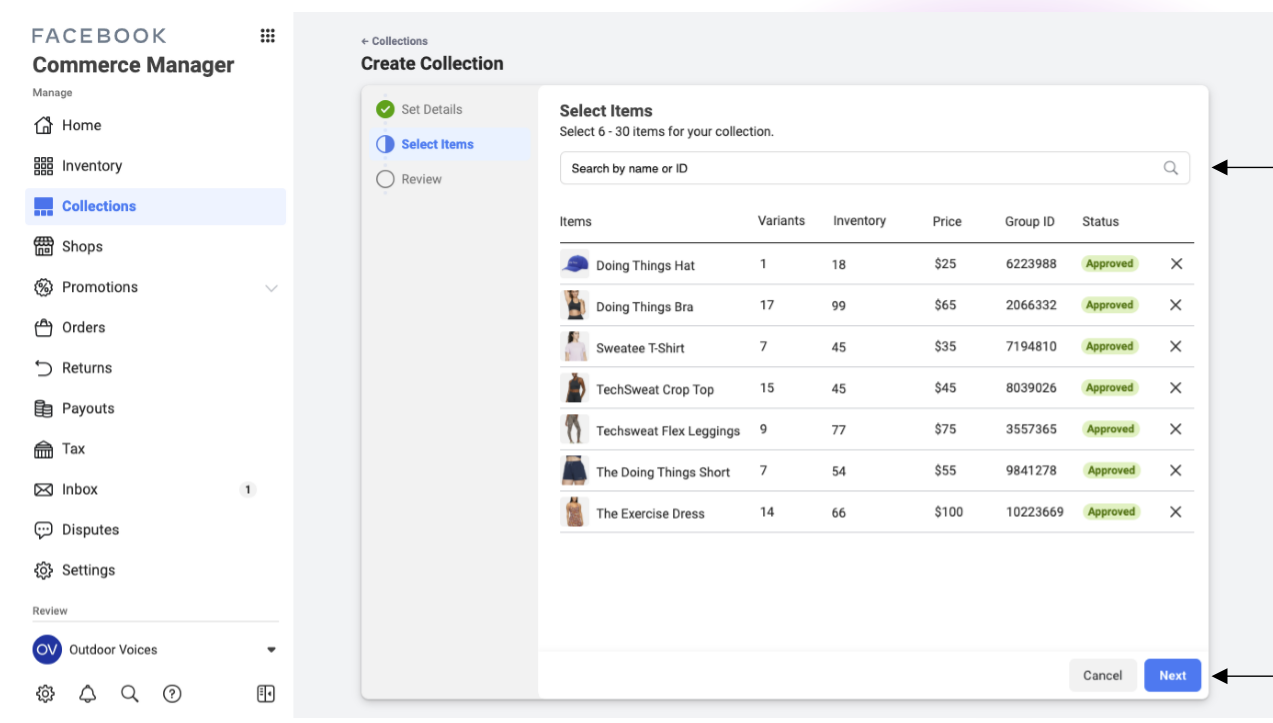Cancel the collection creation
1273x723 pixels.
[x=1103, y=675]
